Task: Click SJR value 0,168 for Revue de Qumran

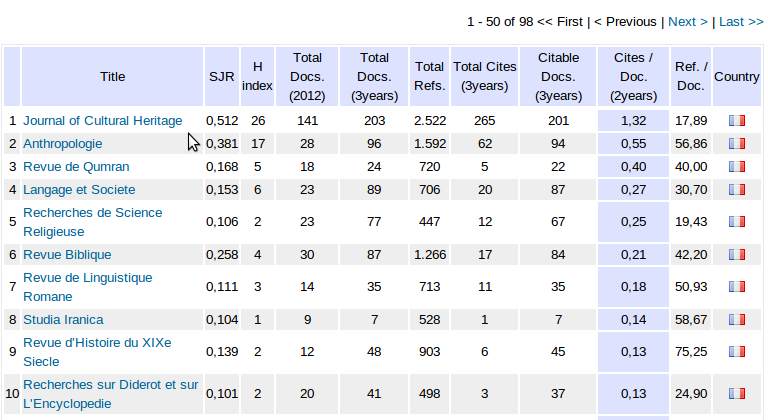Action: click(222, 167)
